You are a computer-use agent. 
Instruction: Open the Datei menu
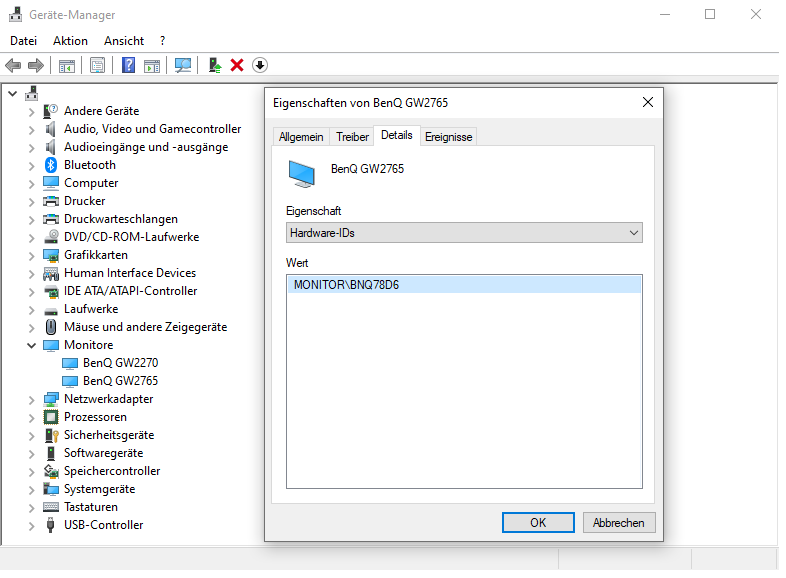coord(24,41)
